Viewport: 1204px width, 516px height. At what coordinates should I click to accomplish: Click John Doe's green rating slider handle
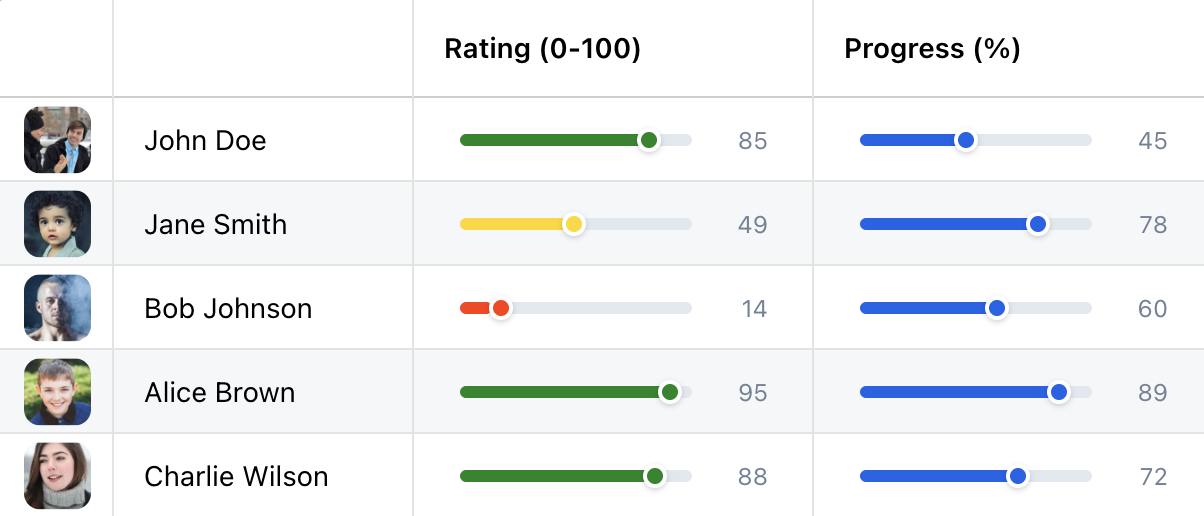649,140
